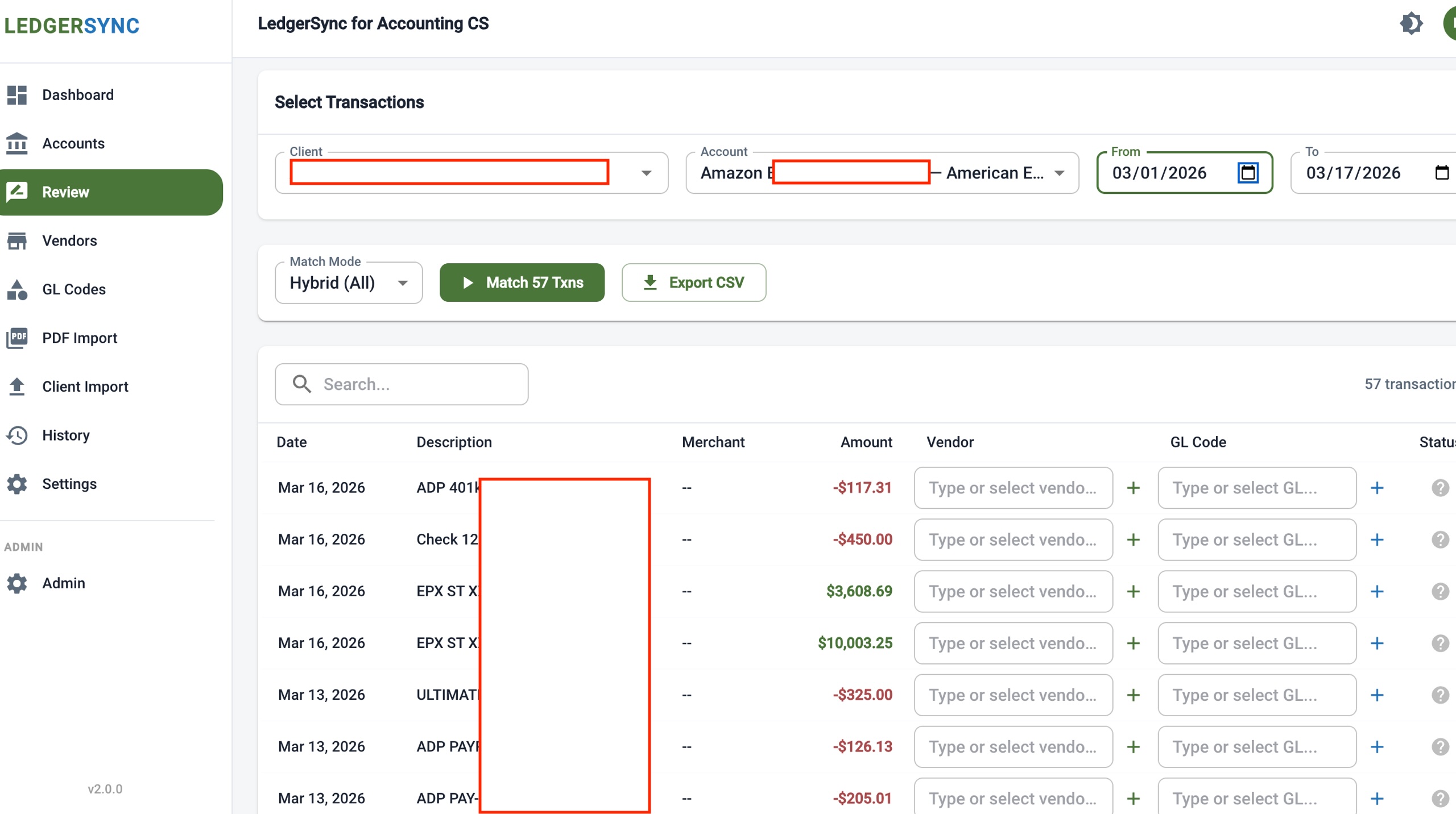Click the Match 57 Txns button
The height and width of the screenshot is (814, 1456).
click(x=522, y=283)
